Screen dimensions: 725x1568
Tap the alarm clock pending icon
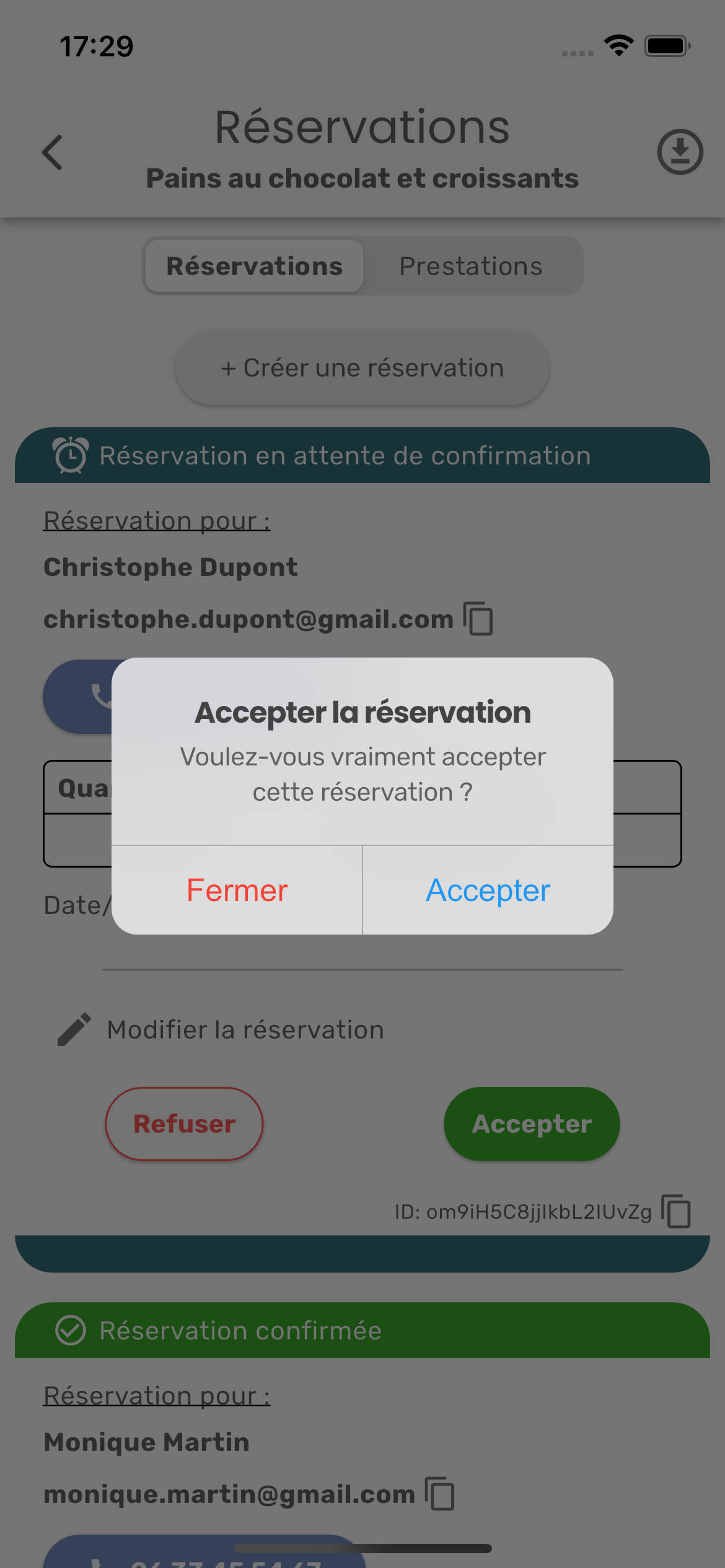(71, 455)
